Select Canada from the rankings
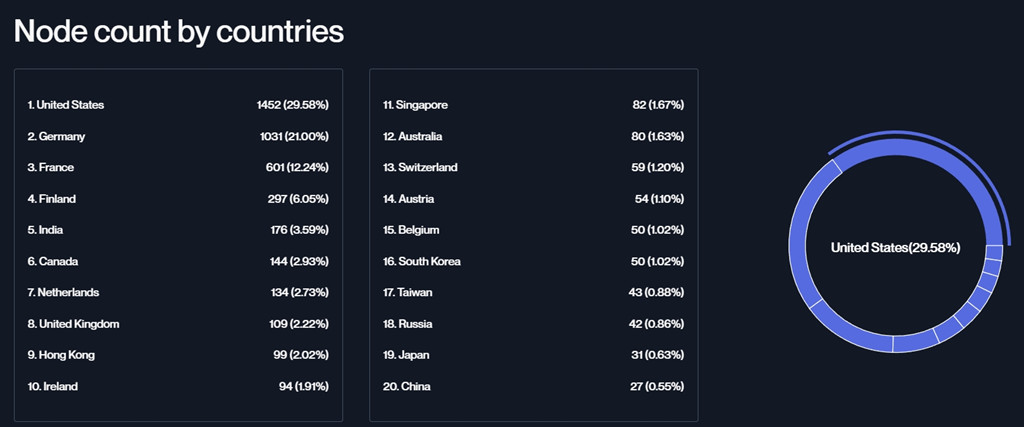 tap(178, 261)
